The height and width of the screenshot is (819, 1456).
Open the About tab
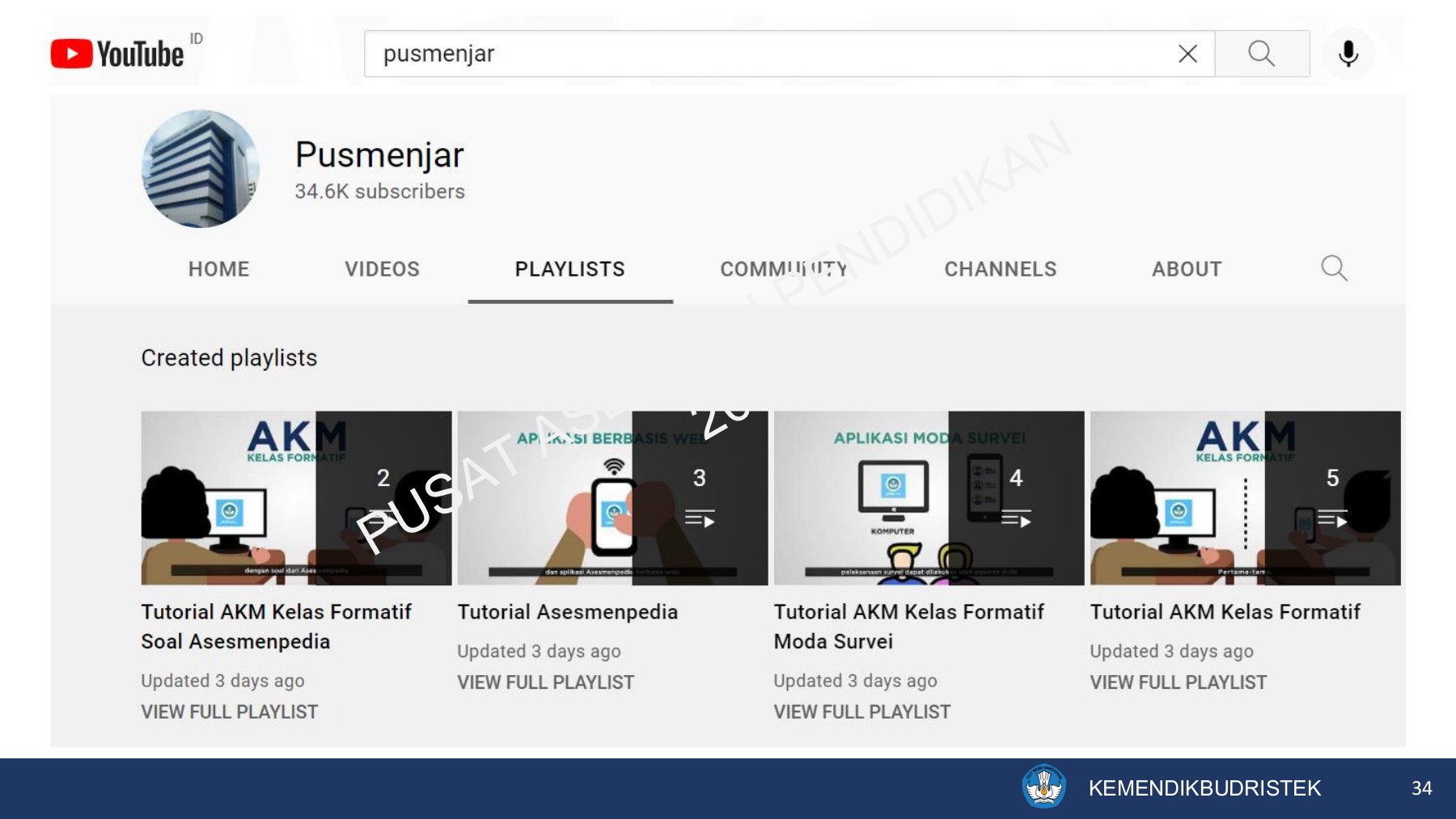point(1187,269)
